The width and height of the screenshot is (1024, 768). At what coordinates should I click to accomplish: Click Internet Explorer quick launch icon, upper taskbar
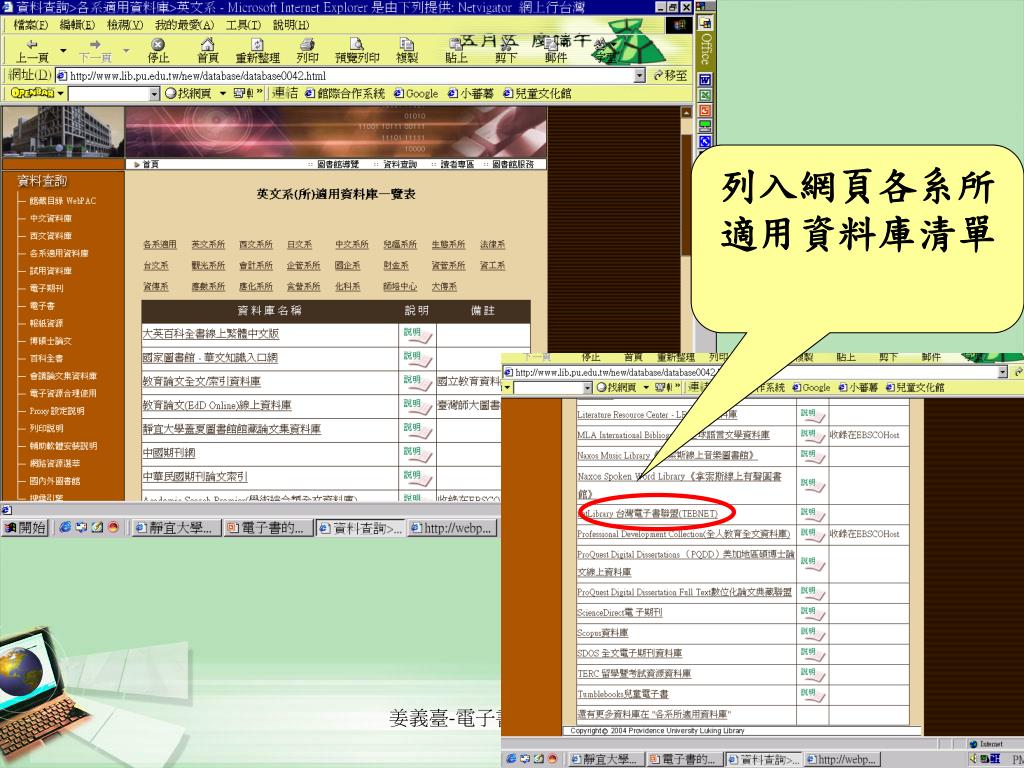coord(64,527)
